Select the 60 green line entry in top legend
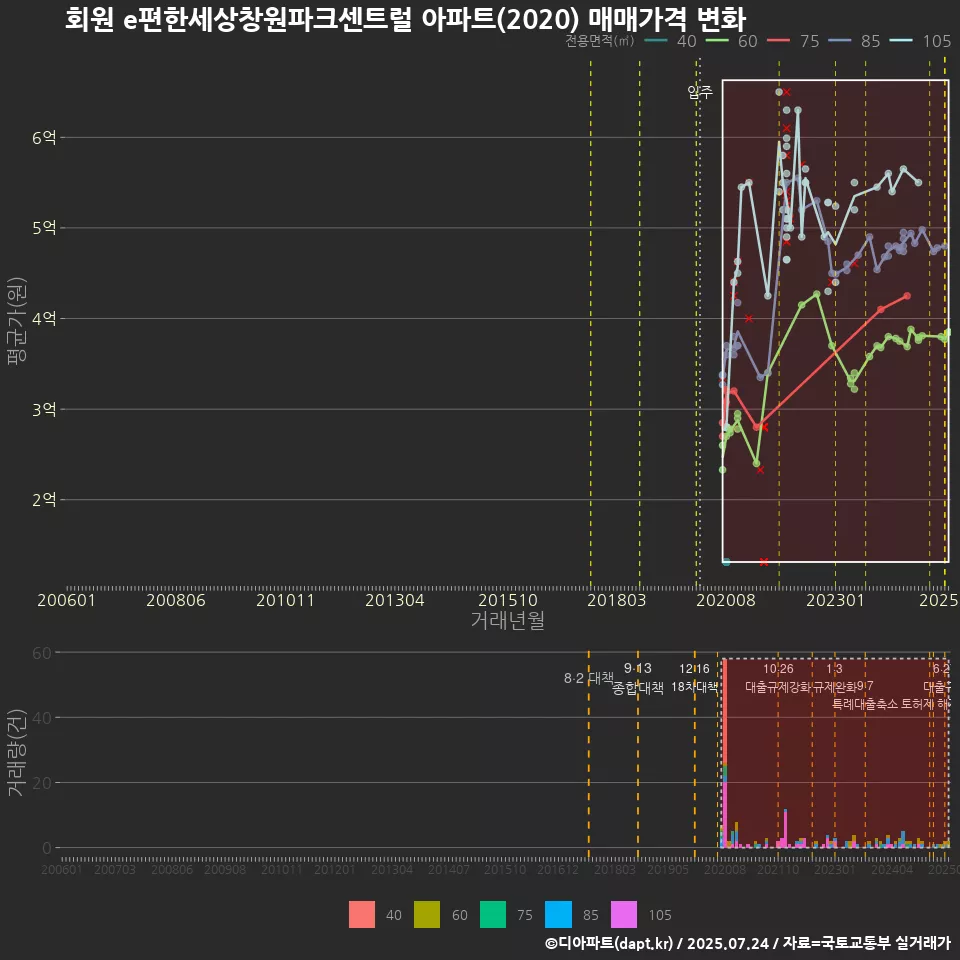 tap(732, 41)
